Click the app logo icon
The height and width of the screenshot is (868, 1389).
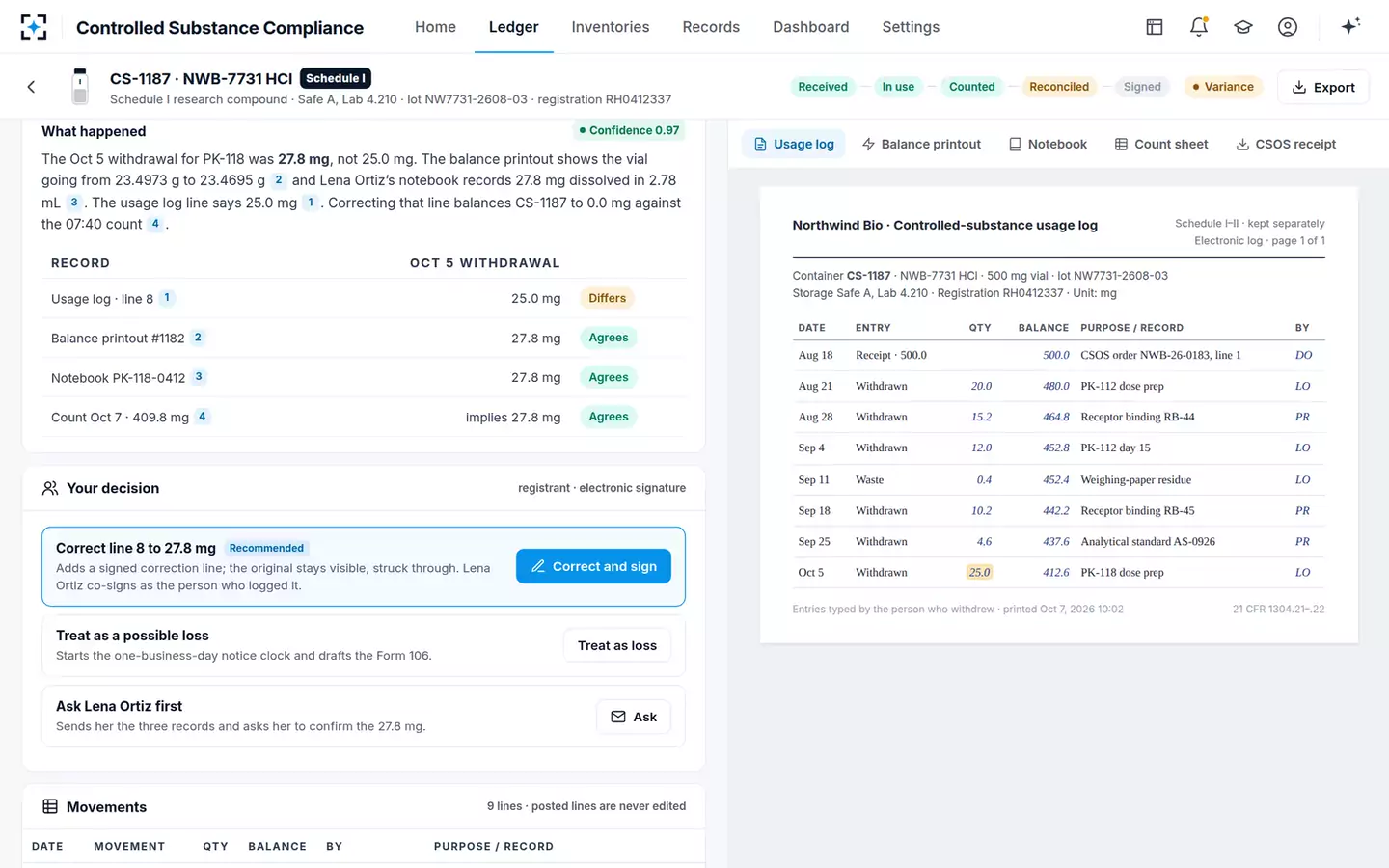coord(34,27)
